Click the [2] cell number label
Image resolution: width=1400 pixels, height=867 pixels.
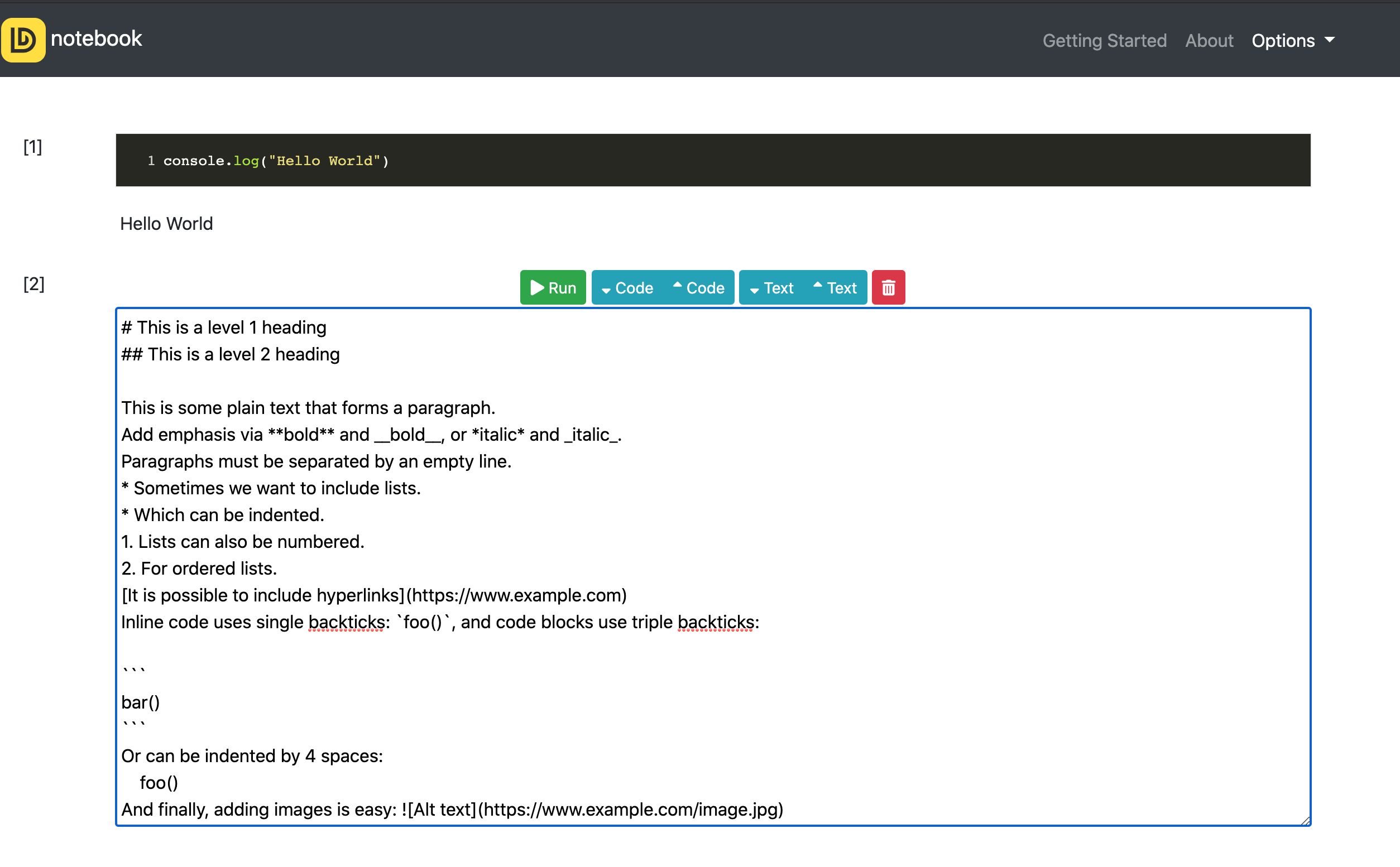[x=34, y=284]
